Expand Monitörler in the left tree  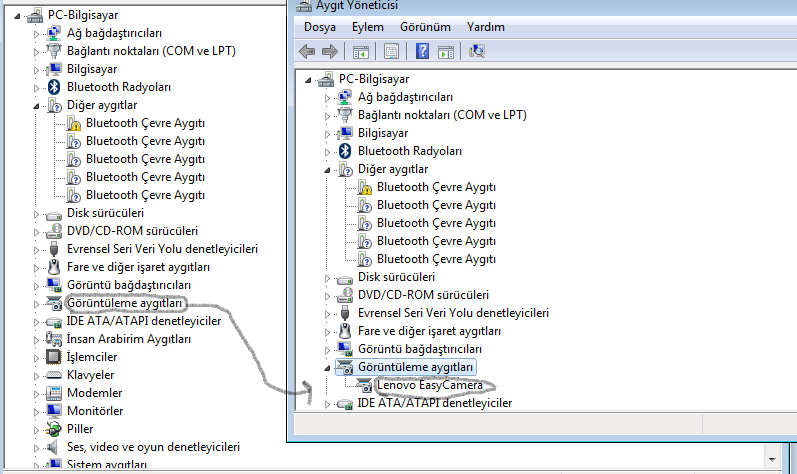tap(36, 412)
